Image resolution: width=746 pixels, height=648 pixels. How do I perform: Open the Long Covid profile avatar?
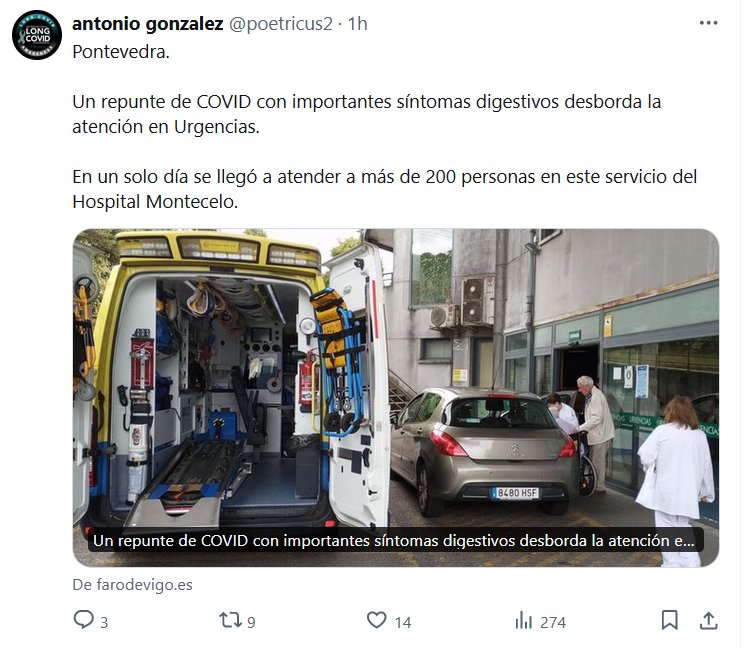click(x=37, y=35)
